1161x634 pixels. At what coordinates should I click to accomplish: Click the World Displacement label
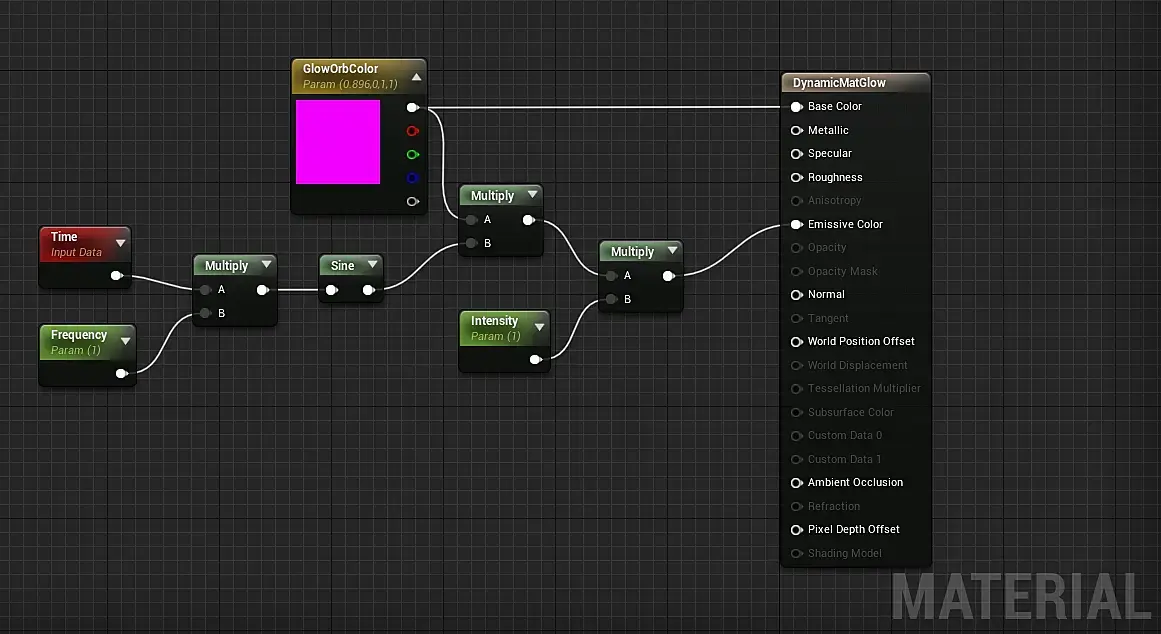(x=857, y=365)
